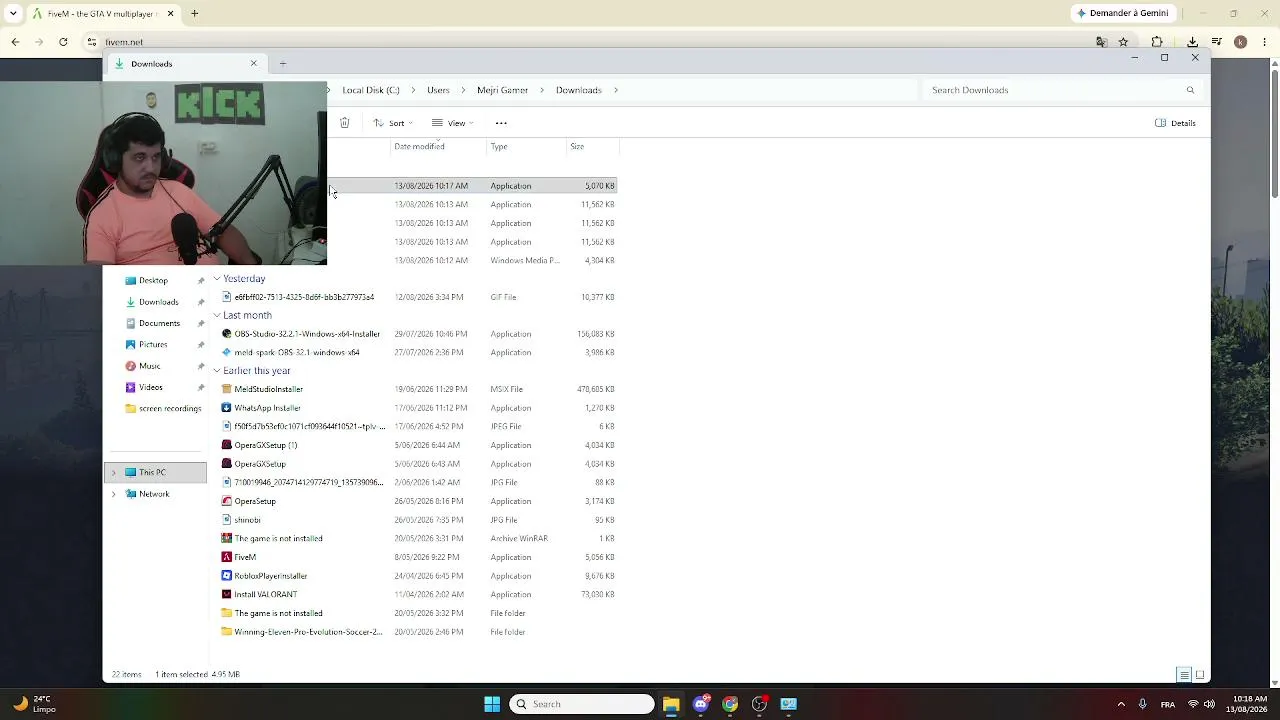Open Pictures in the navigation pane
Viewport: 1280px width, 720px height.
tap(153, 345)
